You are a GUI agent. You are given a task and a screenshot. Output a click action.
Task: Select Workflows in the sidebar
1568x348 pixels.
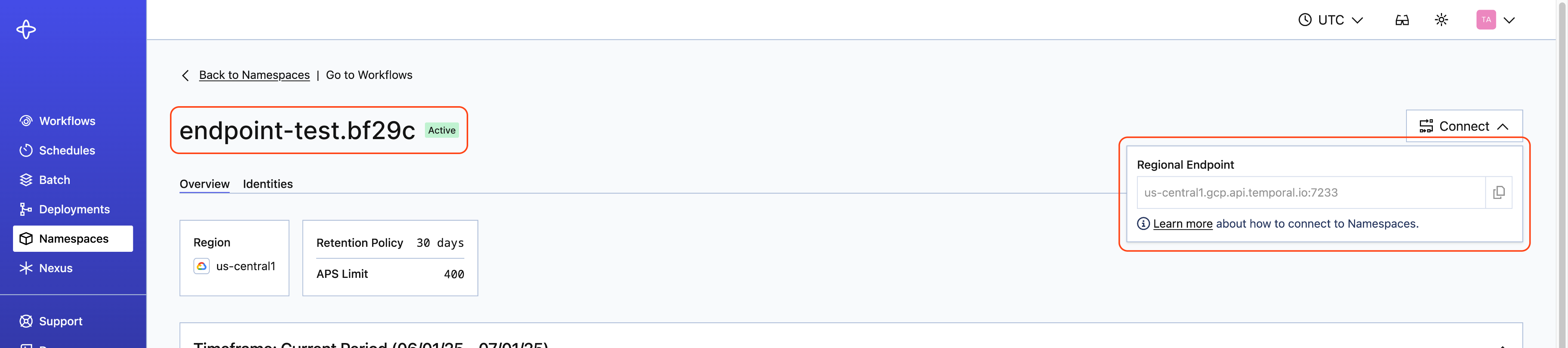coord(67,121)
